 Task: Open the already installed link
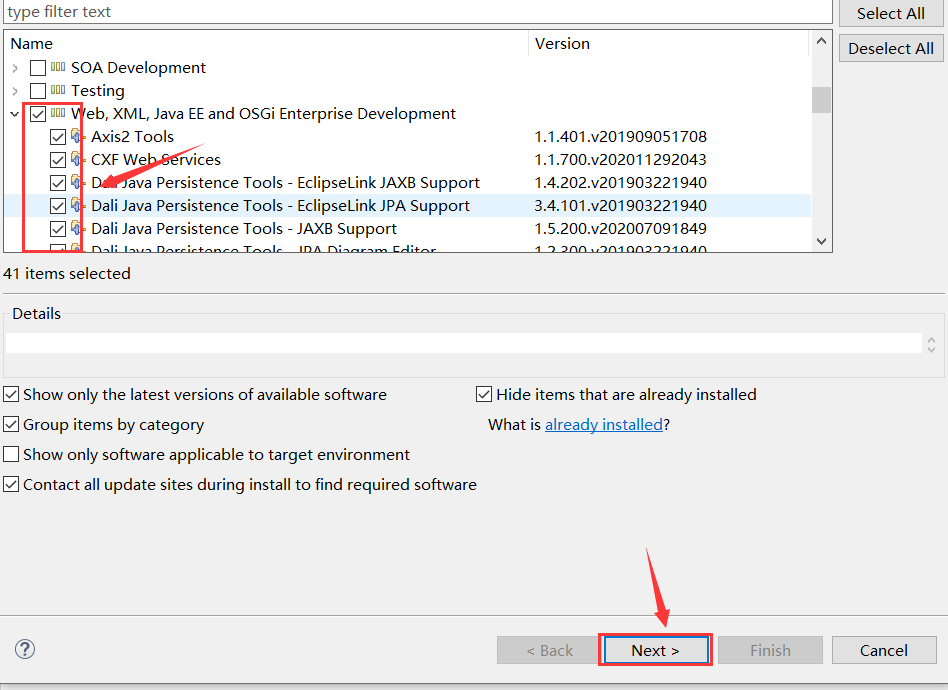pos(603,425)
